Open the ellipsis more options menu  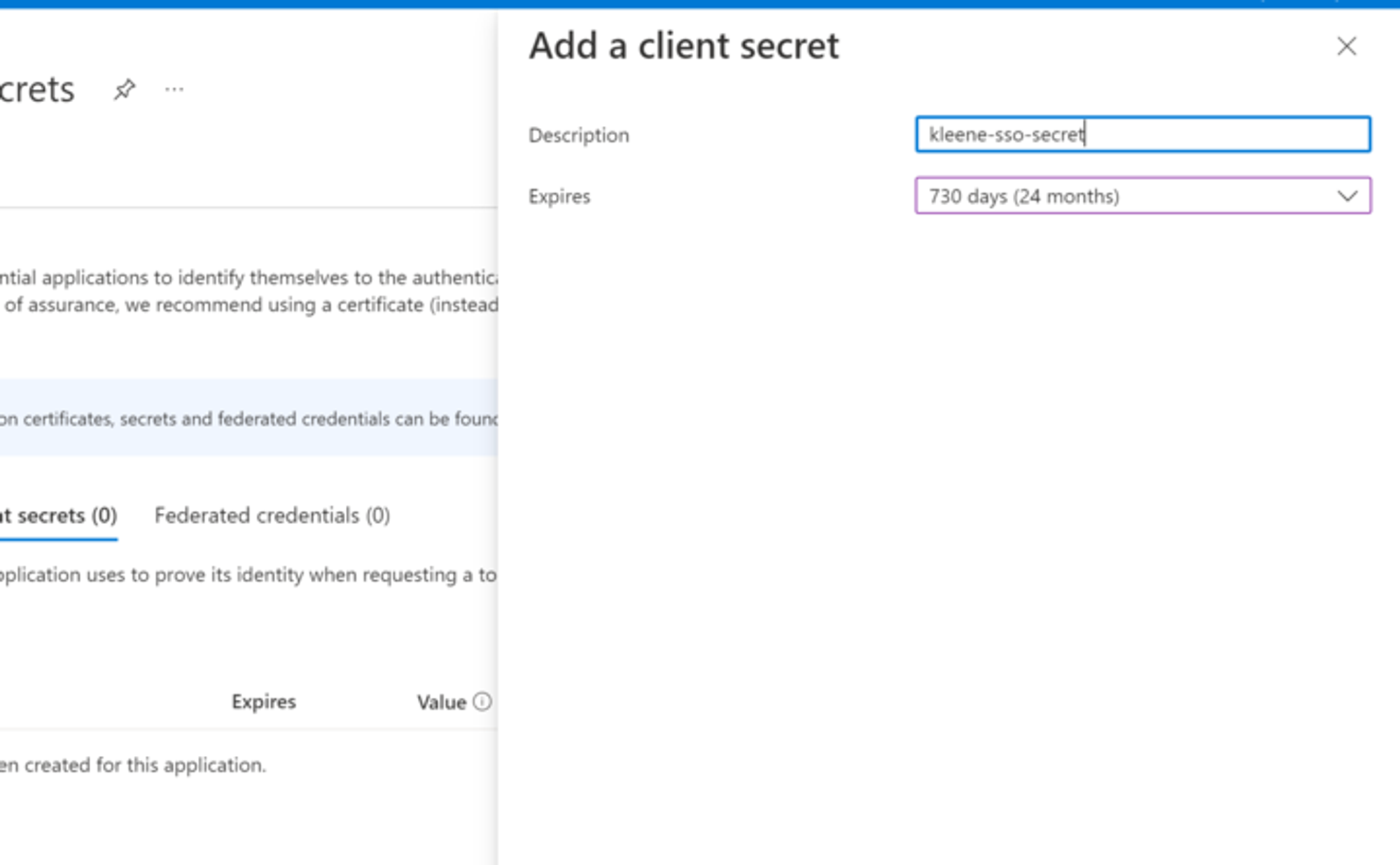(x=174, y=90)
